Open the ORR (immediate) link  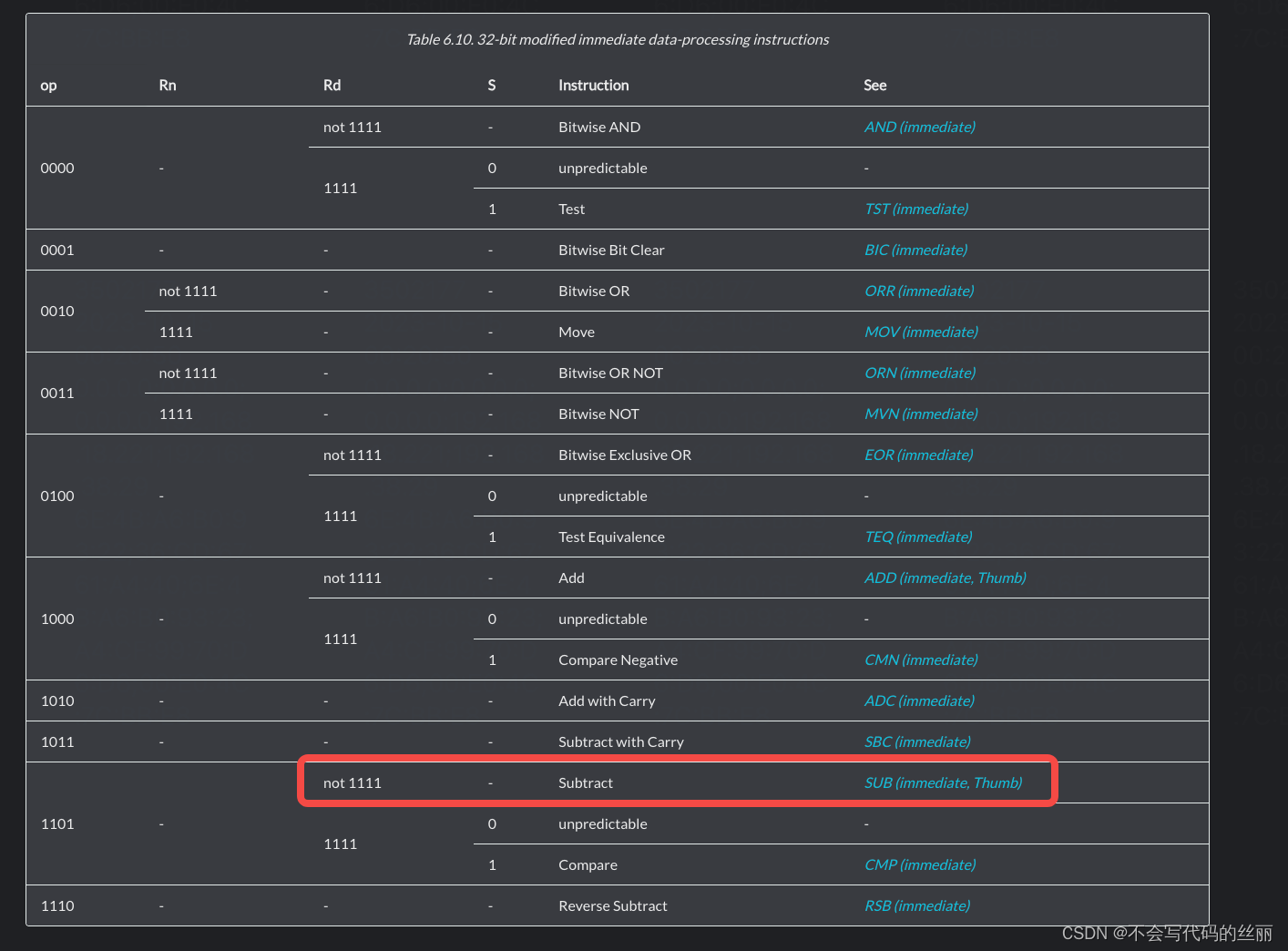(x=919, y=291)
